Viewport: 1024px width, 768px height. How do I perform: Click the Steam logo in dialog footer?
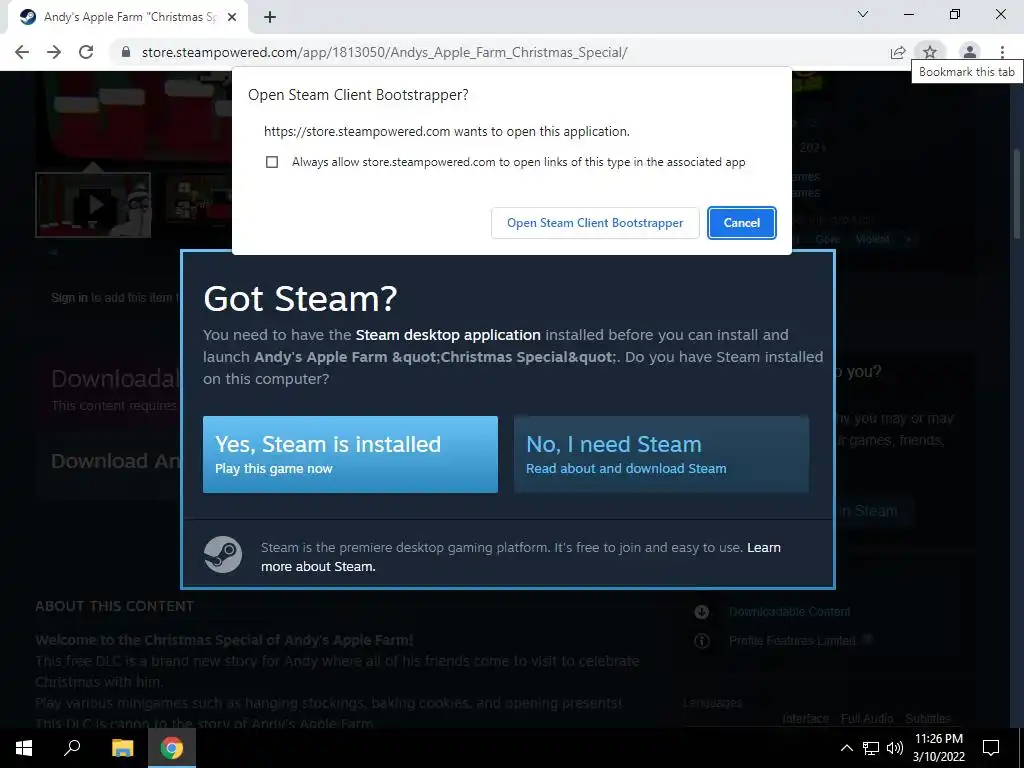click(223, 554)
